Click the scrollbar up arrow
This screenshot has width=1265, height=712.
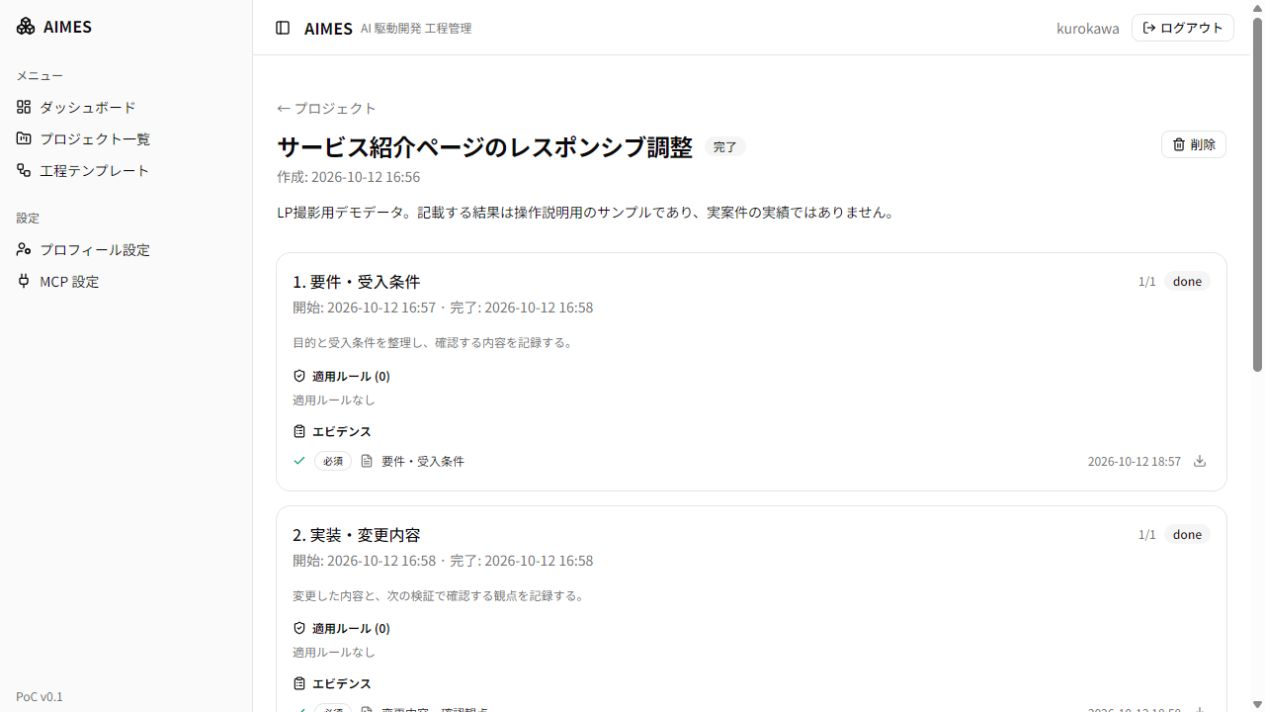point(1257,7)
